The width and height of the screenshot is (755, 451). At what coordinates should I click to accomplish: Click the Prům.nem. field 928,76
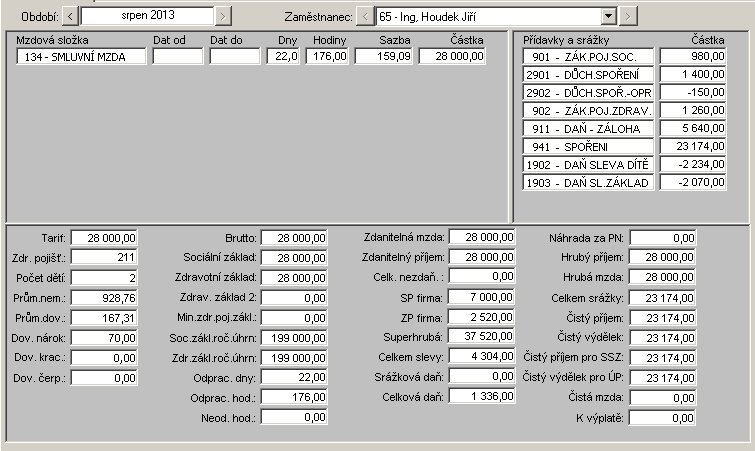[104, 298]
